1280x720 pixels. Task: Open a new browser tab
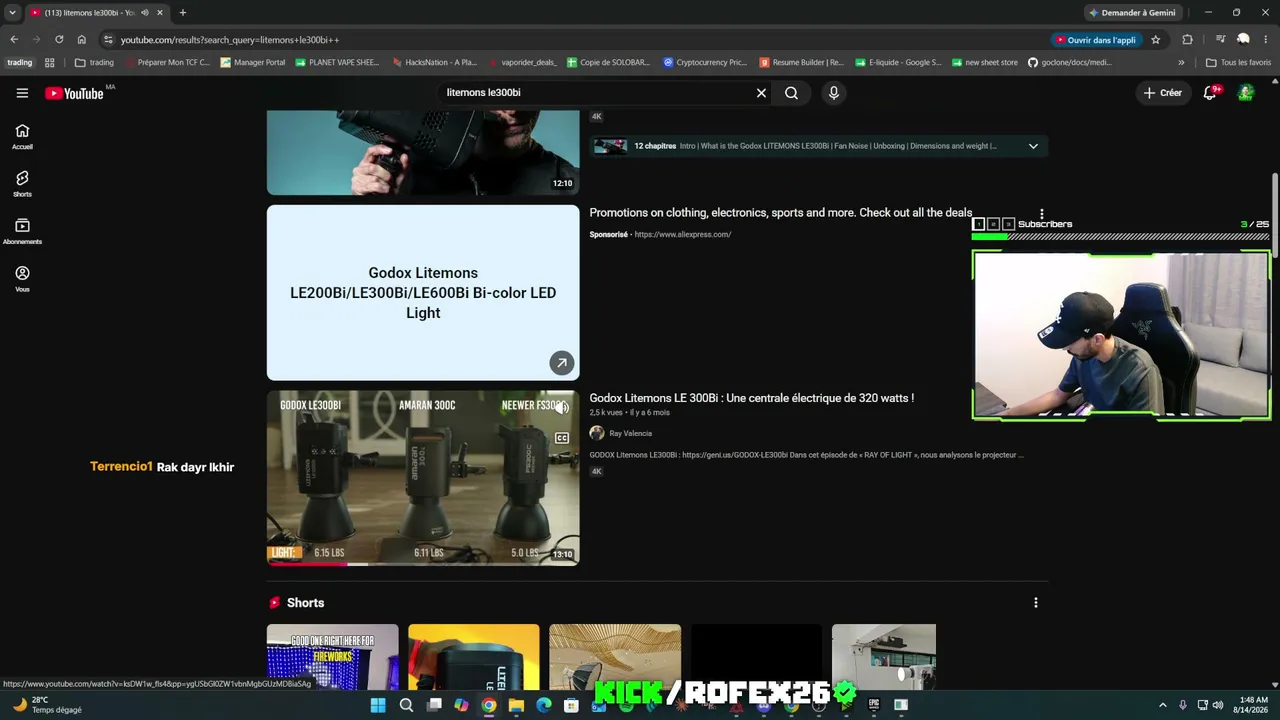click(182, 13)
